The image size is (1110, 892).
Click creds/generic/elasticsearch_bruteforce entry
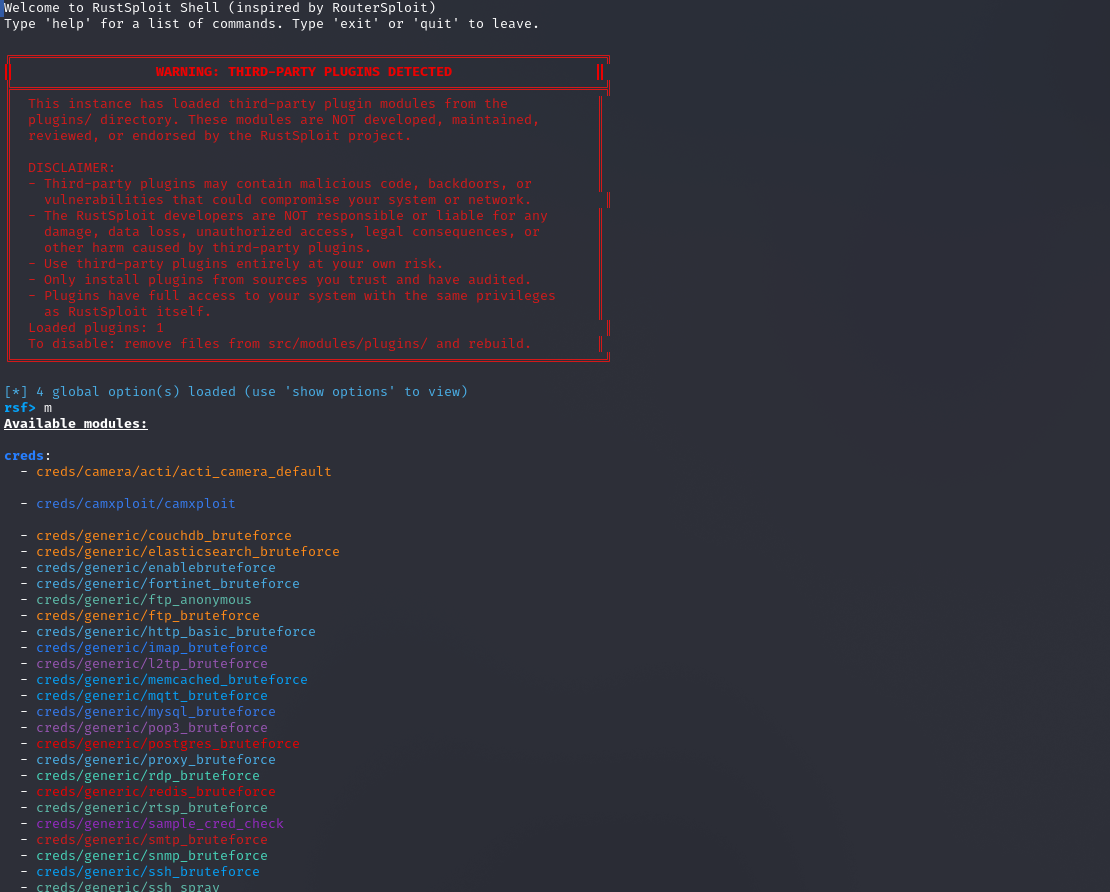188,551
